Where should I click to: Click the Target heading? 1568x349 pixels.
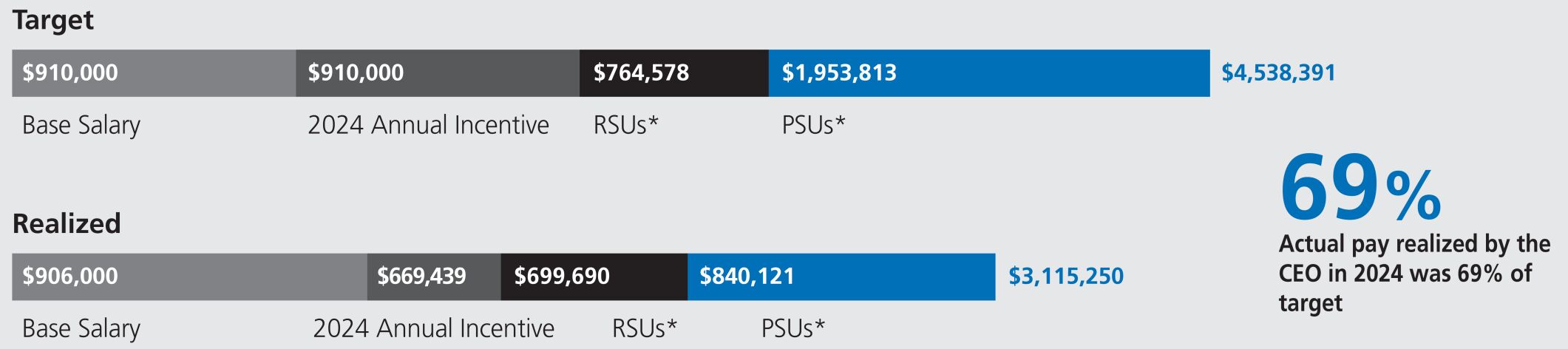click(53, 20)
